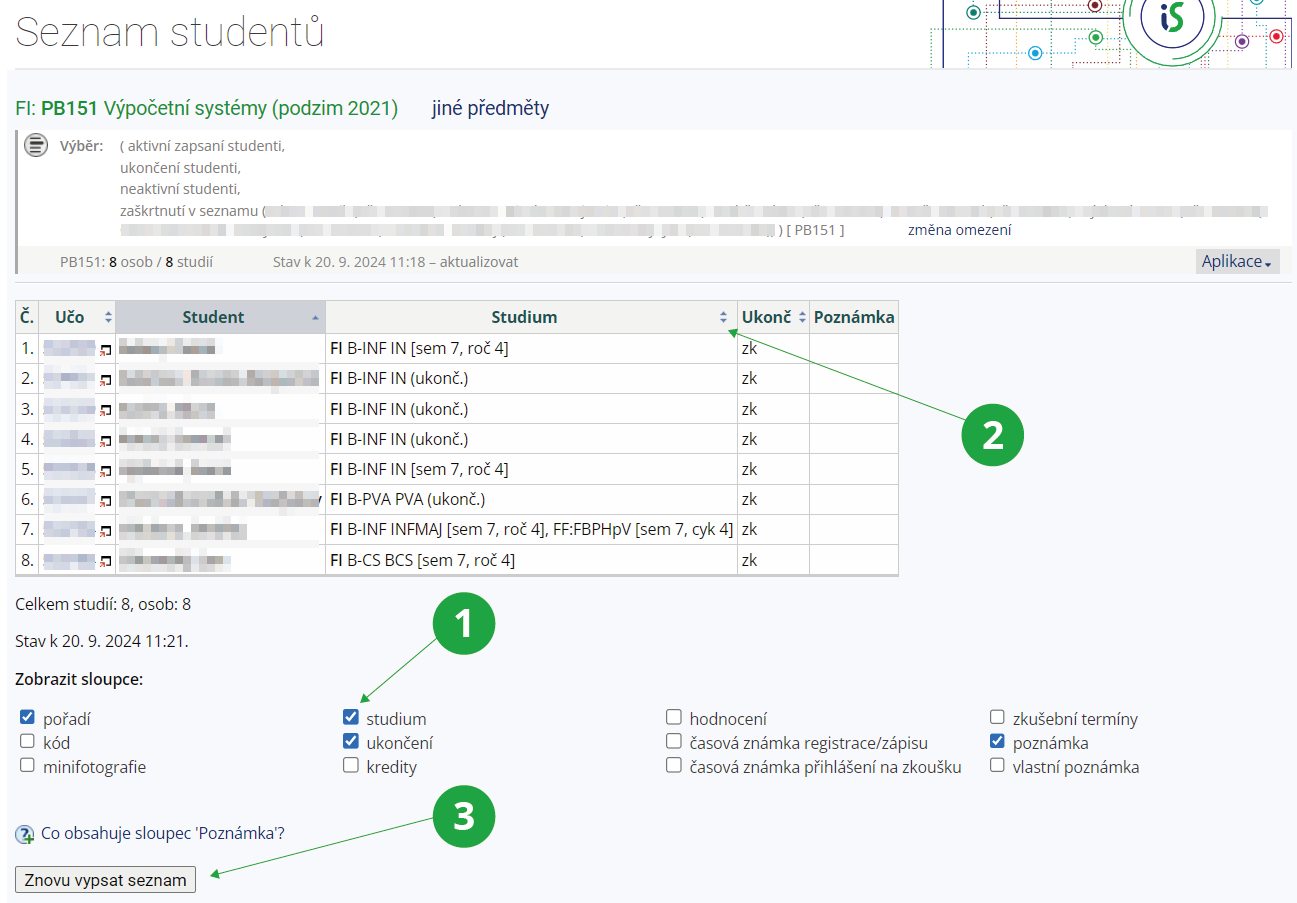Click the help icon beside 'Co obsahuje sloupec'
The image size is (1297, 903).
tap(25, 834)
